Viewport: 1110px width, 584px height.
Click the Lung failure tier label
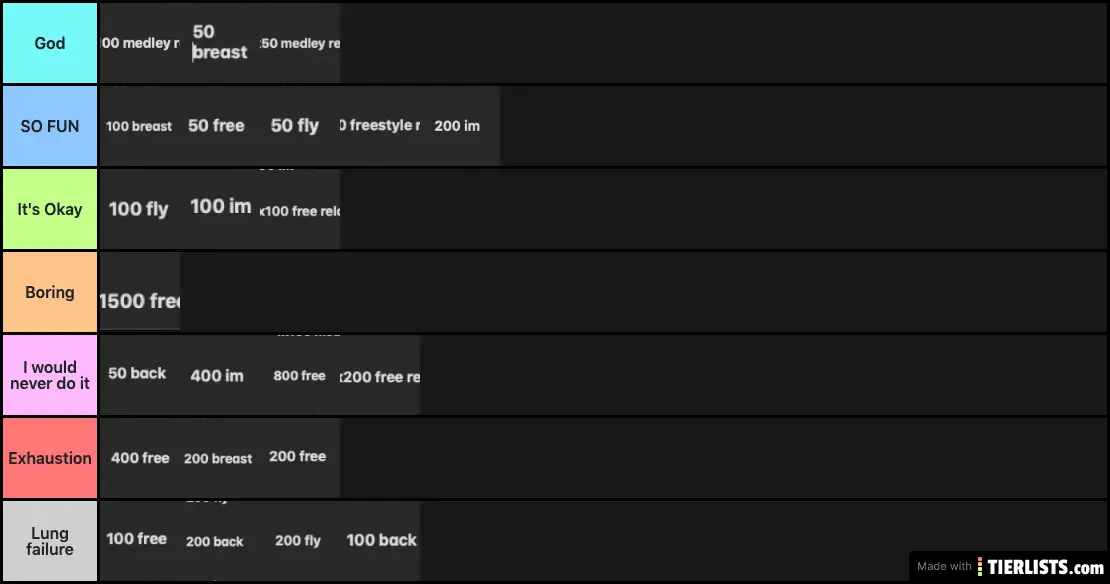click(50, 541)
